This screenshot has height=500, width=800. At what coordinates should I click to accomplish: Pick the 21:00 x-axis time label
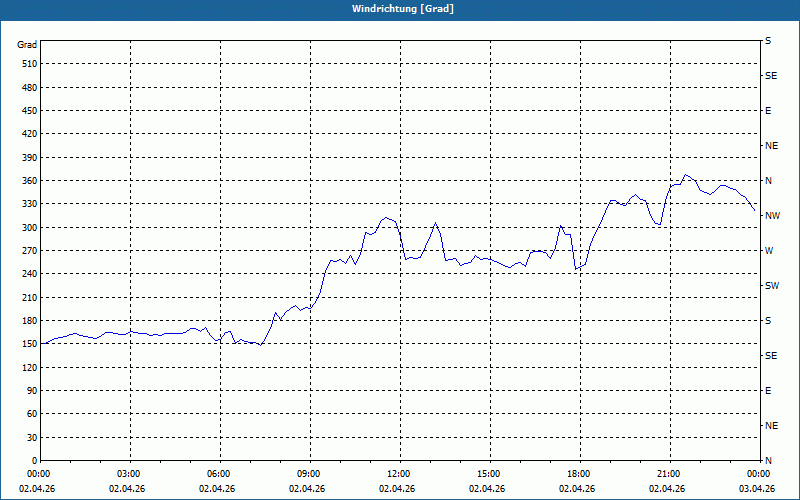point(669,474)
